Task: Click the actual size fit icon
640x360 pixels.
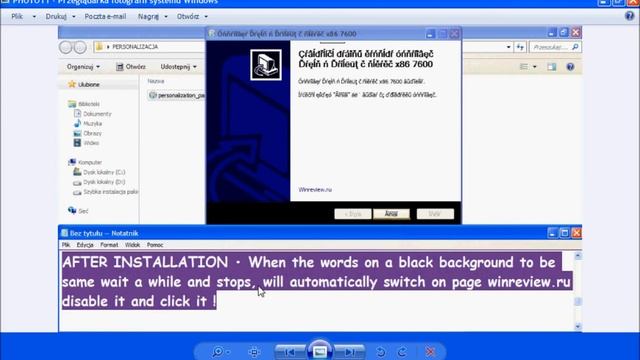Action: pyautogui.click(x=254, y=351)
